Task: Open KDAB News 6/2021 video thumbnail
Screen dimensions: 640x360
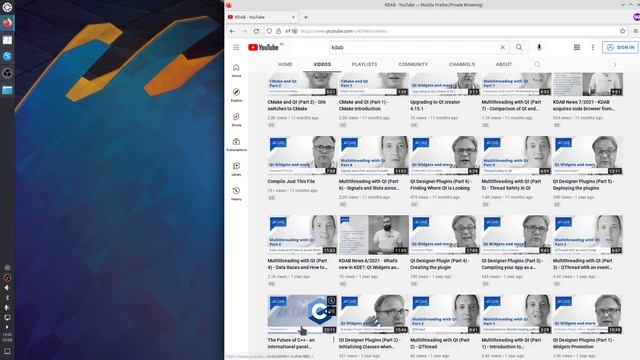Action: [x=373, y=235]
